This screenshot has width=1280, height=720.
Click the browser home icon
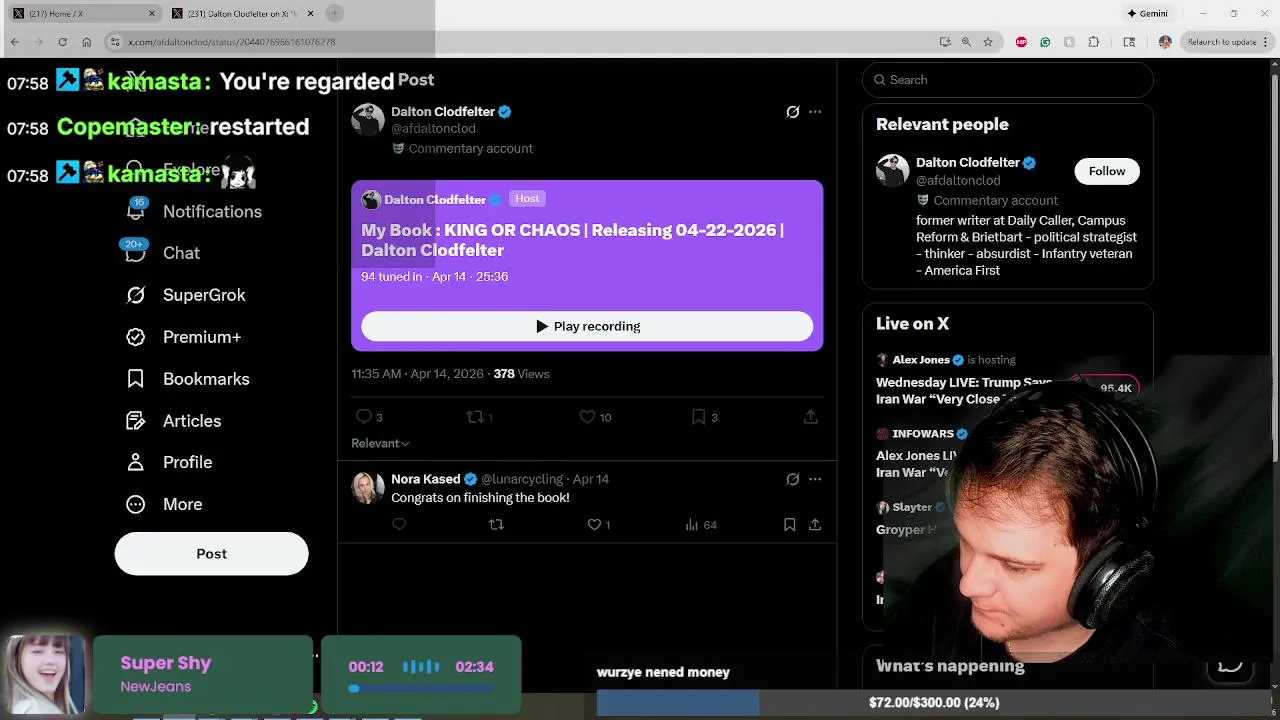[86, 42]
